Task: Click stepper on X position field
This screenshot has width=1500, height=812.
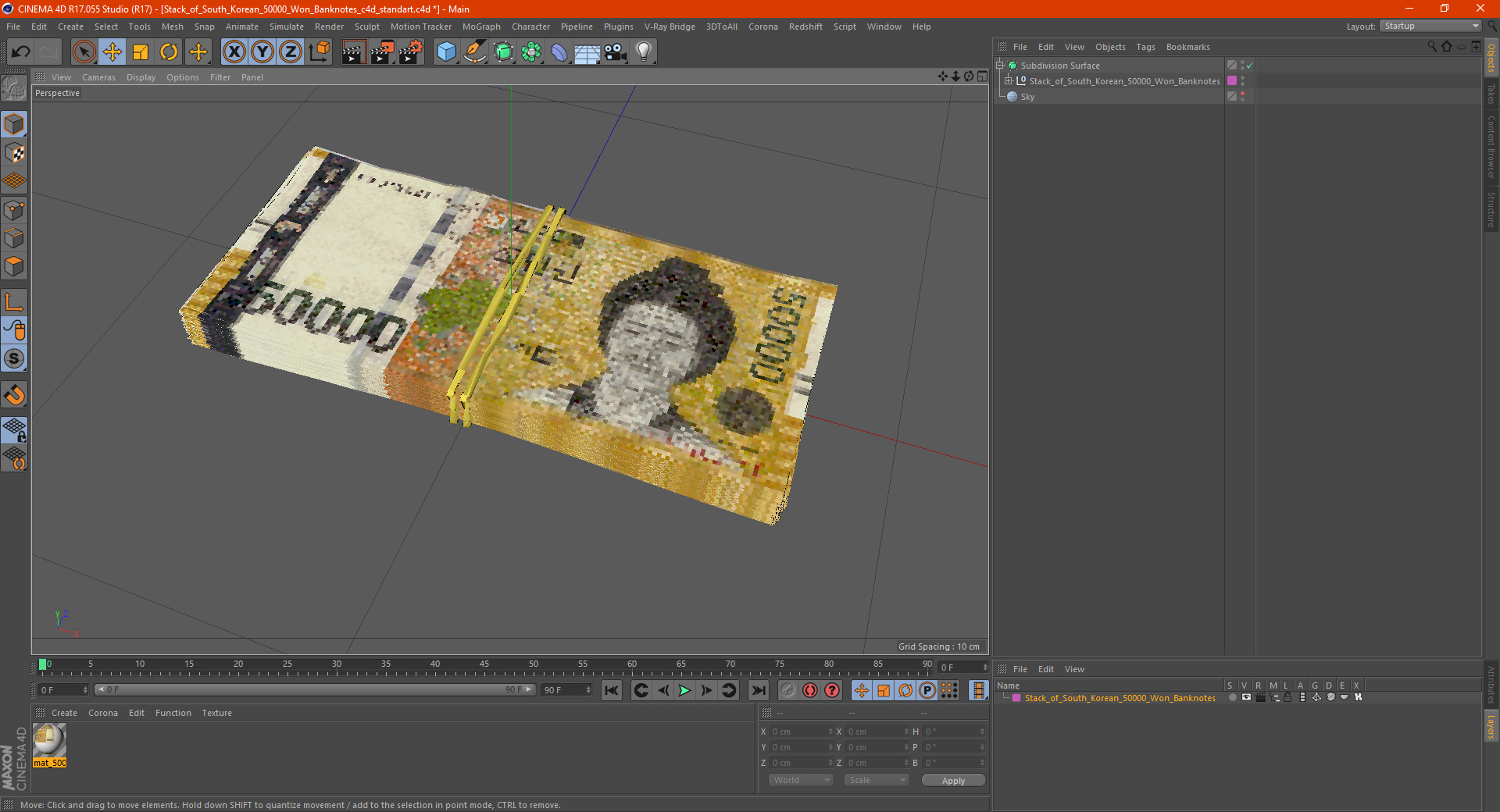Action: coord(830,732)
